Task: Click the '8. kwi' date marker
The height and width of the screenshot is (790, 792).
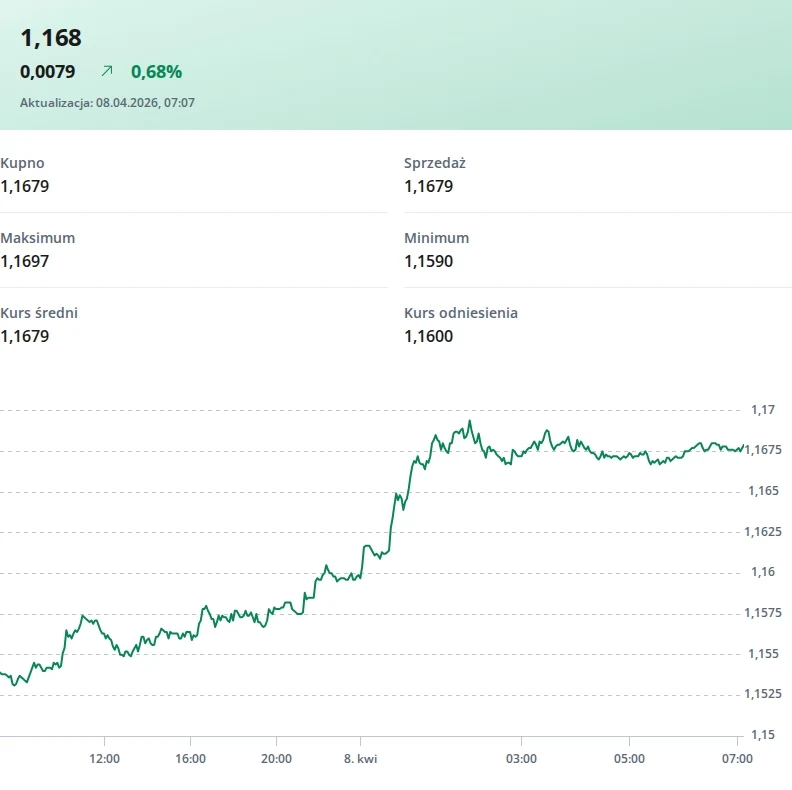Action: (360, 759)
